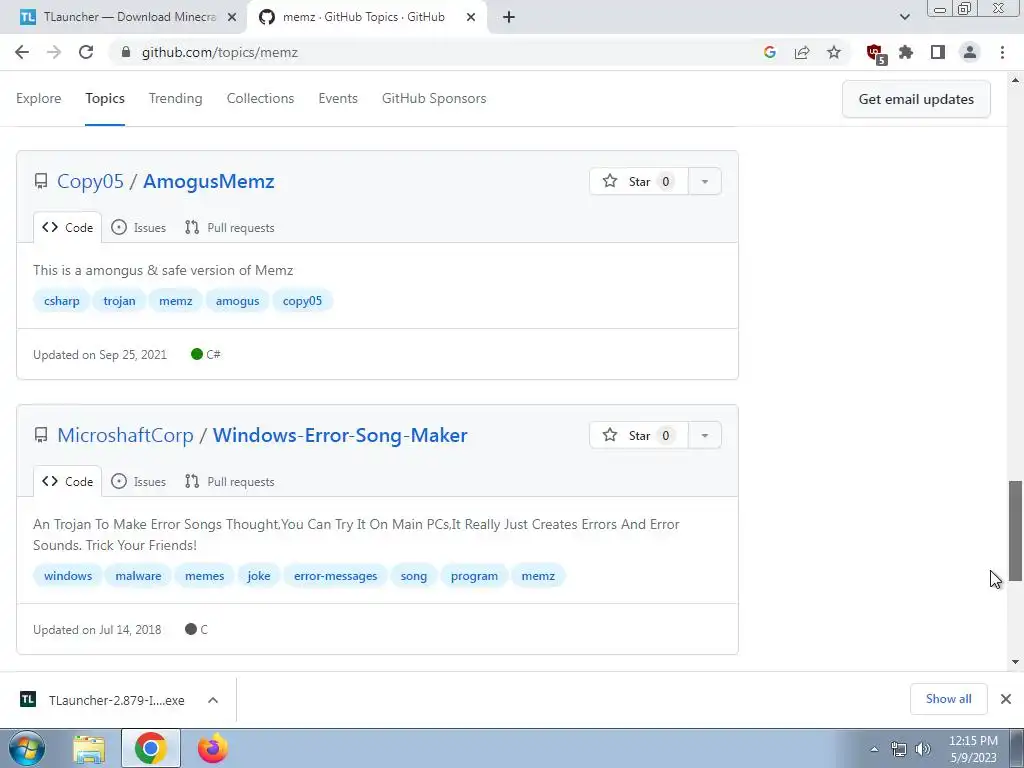Star the Windows-Error-Song-Maker repository

coord(639,436)
